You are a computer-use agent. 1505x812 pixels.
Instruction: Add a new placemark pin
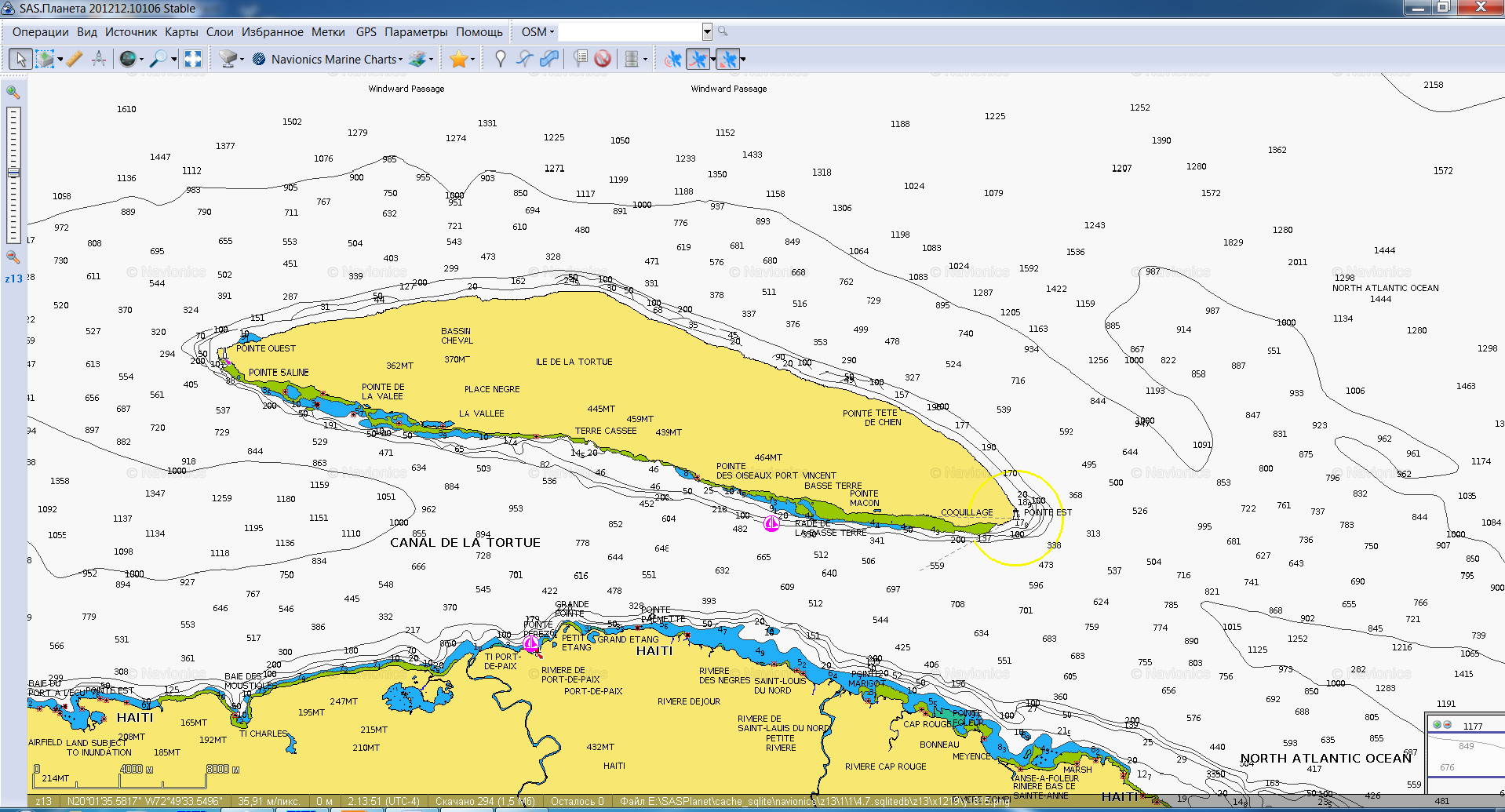tap(500, 59)
